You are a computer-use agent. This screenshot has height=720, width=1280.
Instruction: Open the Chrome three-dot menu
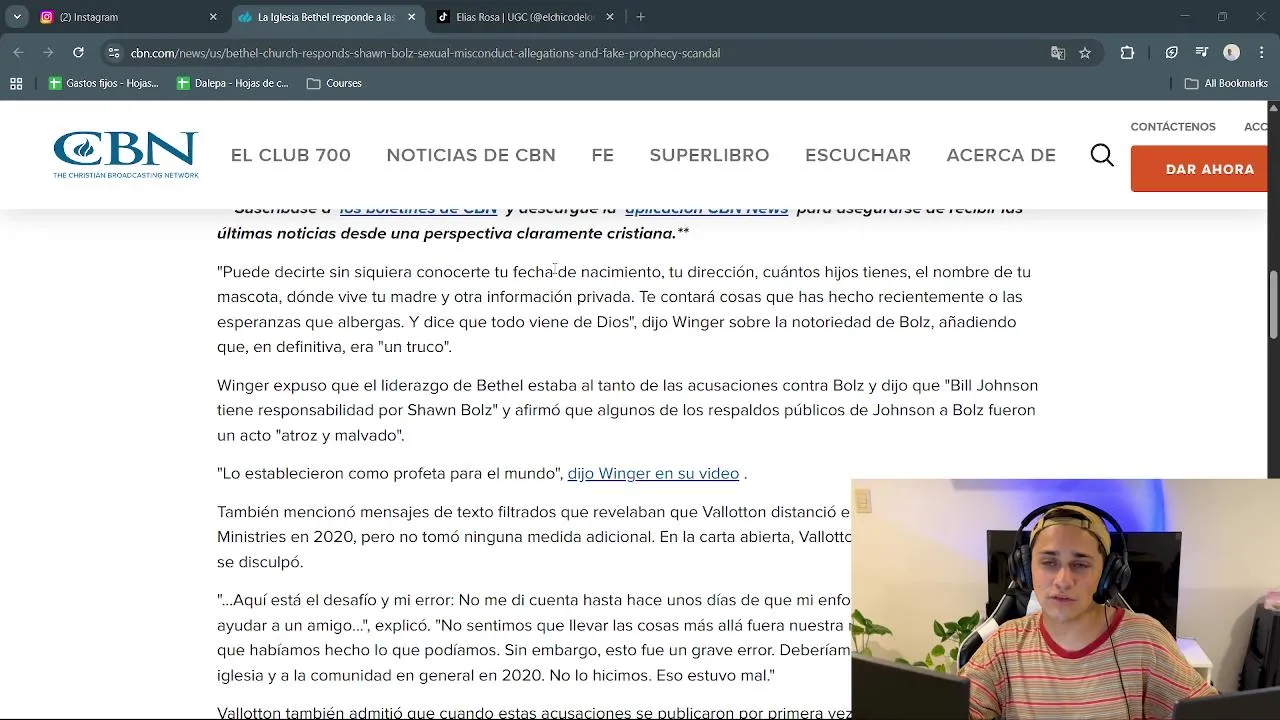click(1261, 53)
